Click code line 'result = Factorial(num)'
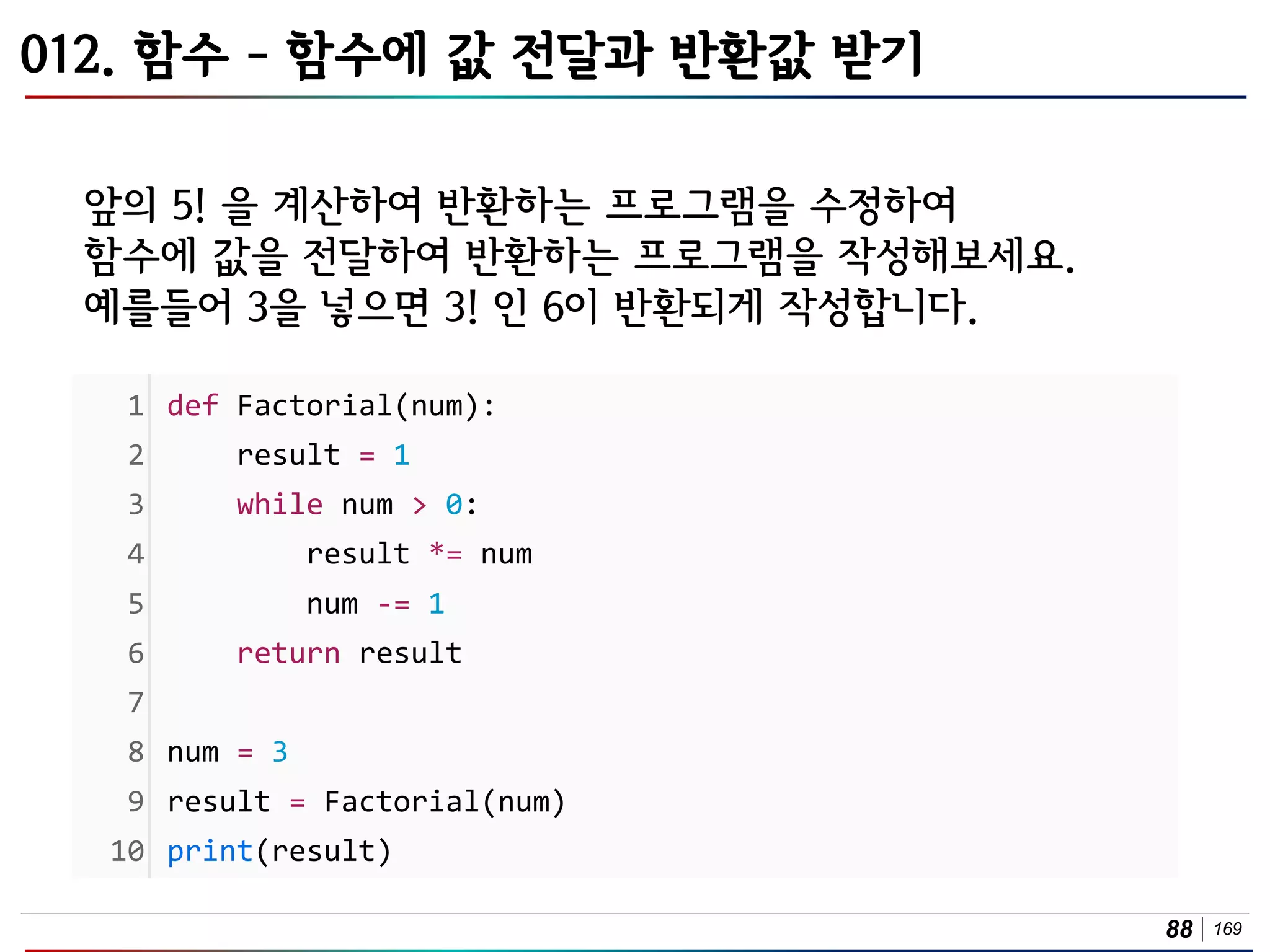The width and height of the screenshot is (1270, 952). point(366,802)
